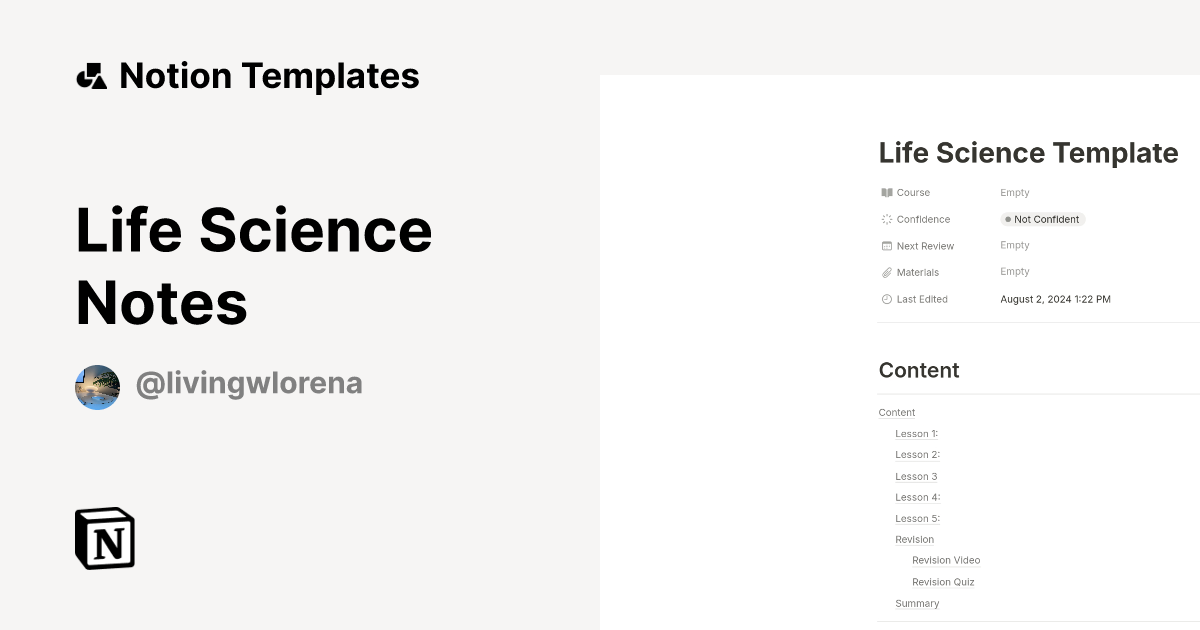This screenshot has height=630, width=1200.
Task: Click the Materials Empty value field
Action: (x=1014, y=272)
